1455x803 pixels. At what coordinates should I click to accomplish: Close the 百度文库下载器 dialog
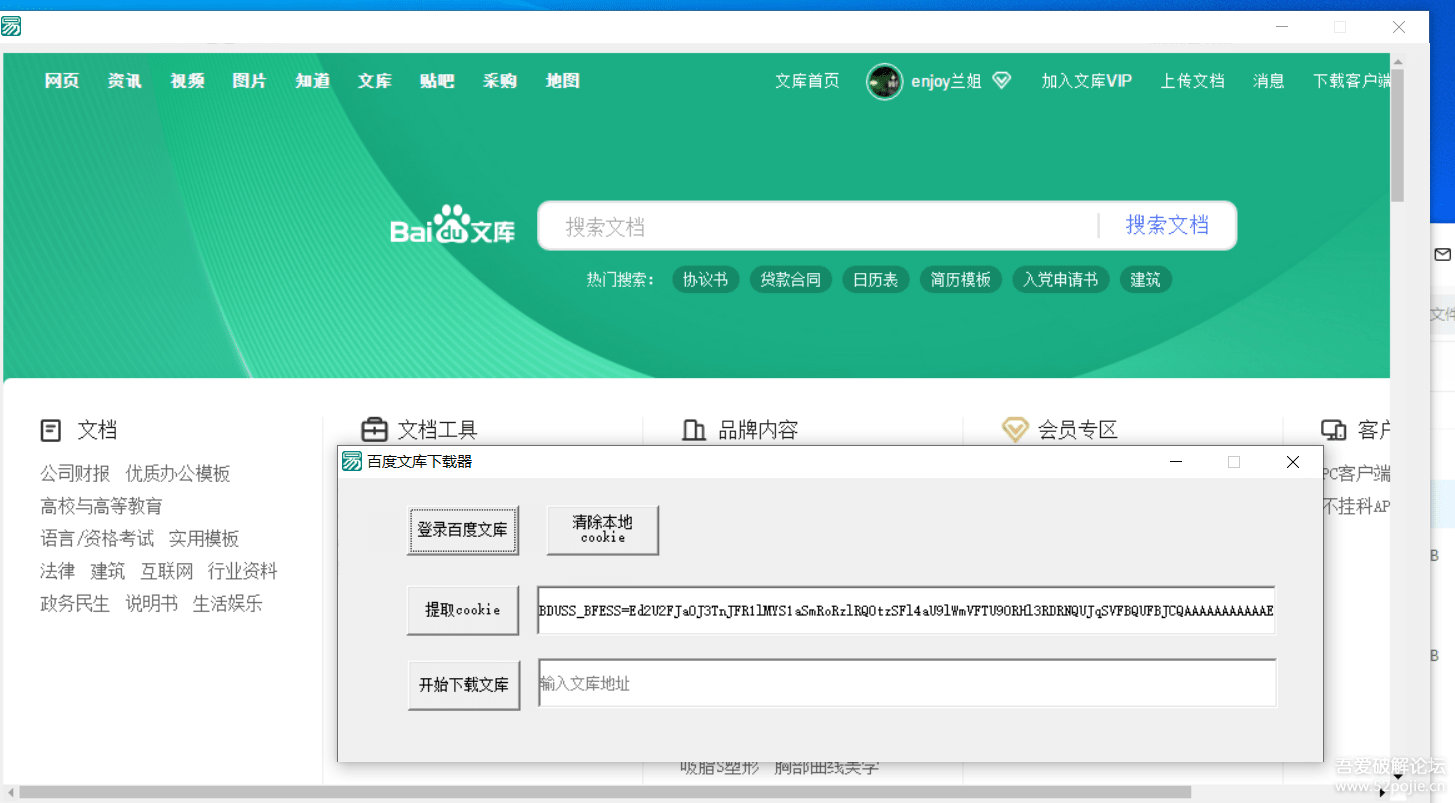(x=1292, y=462)
